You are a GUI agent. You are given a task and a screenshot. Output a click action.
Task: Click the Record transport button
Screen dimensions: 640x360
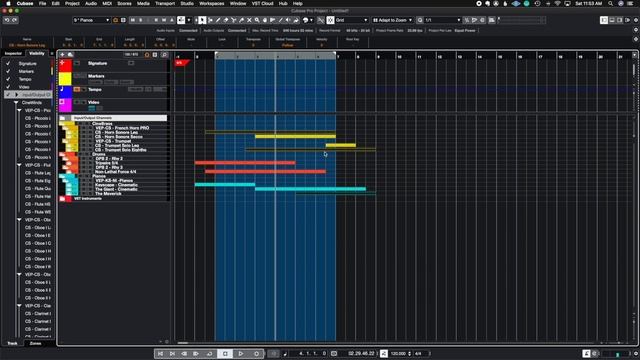coord(256,353)
